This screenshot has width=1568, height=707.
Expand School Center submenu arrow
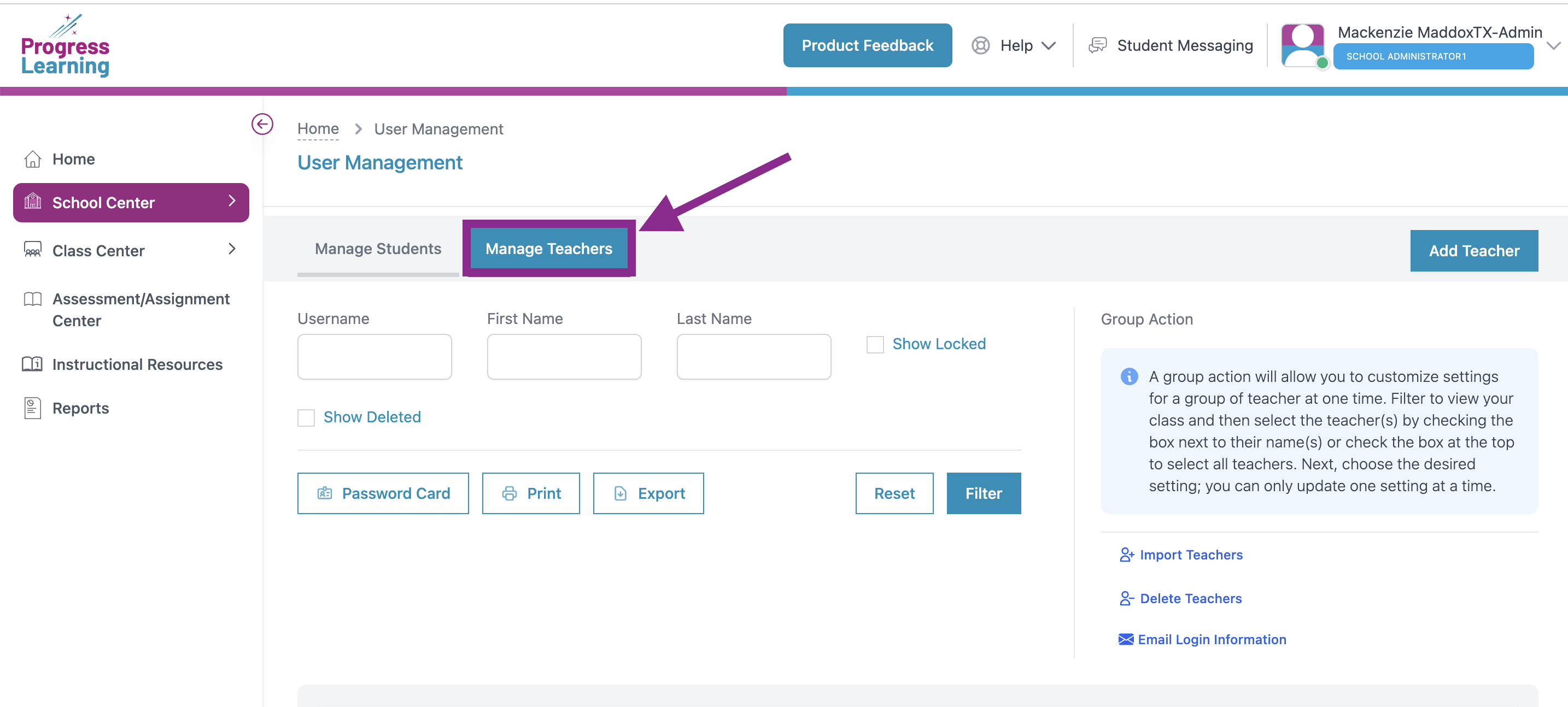(x=232, y=201)
